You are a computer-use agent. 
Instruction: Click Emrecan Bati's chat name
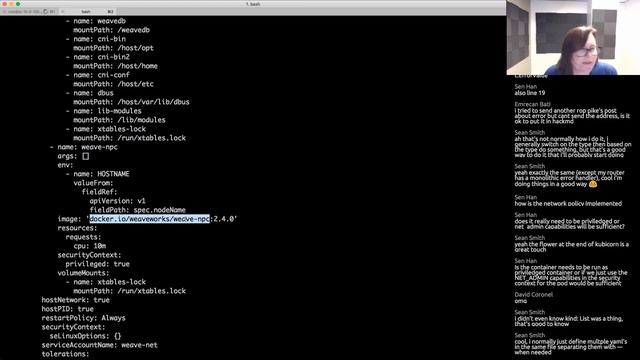[533, 104]
